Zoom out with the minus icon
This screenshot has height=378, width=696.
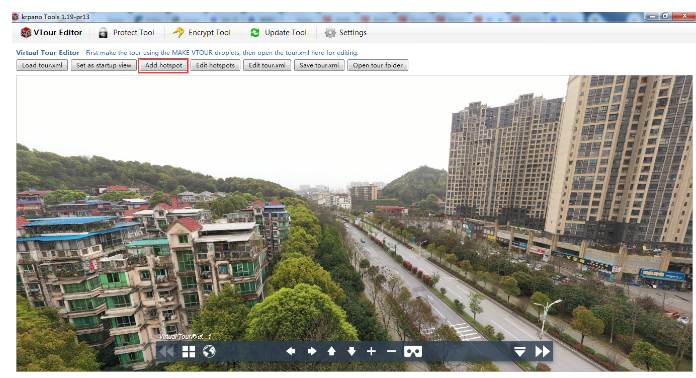(391, 351)
